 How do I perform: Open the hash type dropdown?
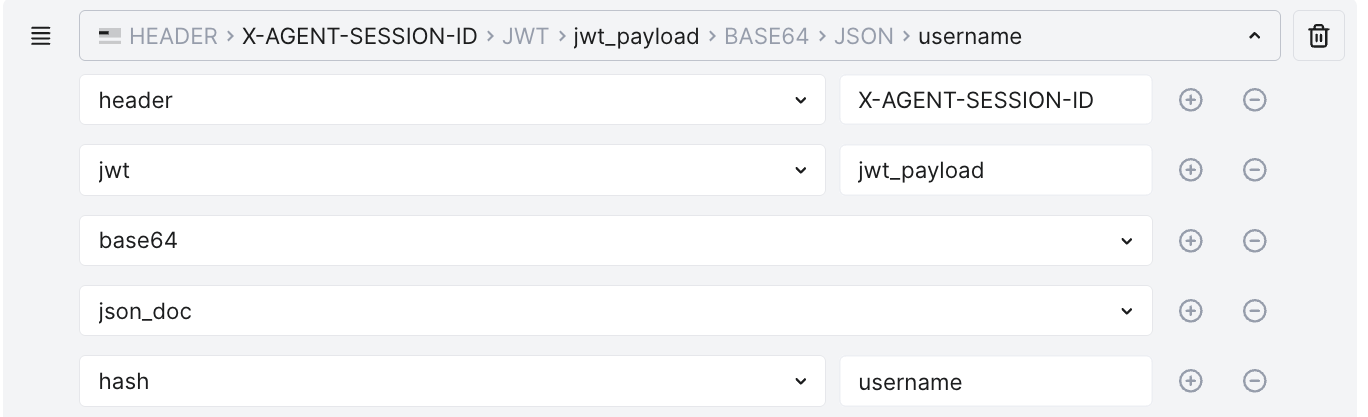452,381
